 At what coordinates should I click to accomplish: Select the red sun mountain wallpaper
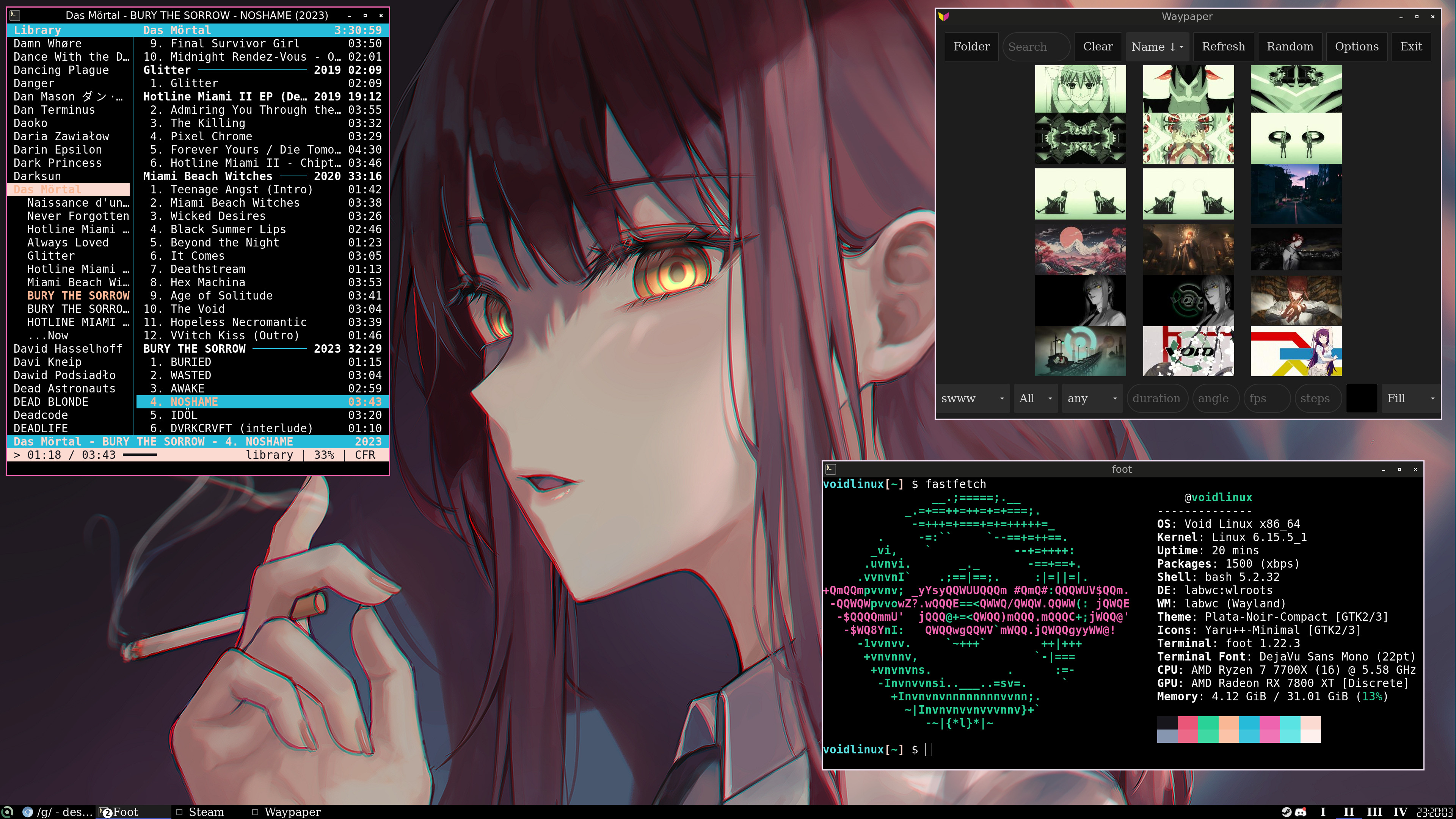click(1080, 249)
